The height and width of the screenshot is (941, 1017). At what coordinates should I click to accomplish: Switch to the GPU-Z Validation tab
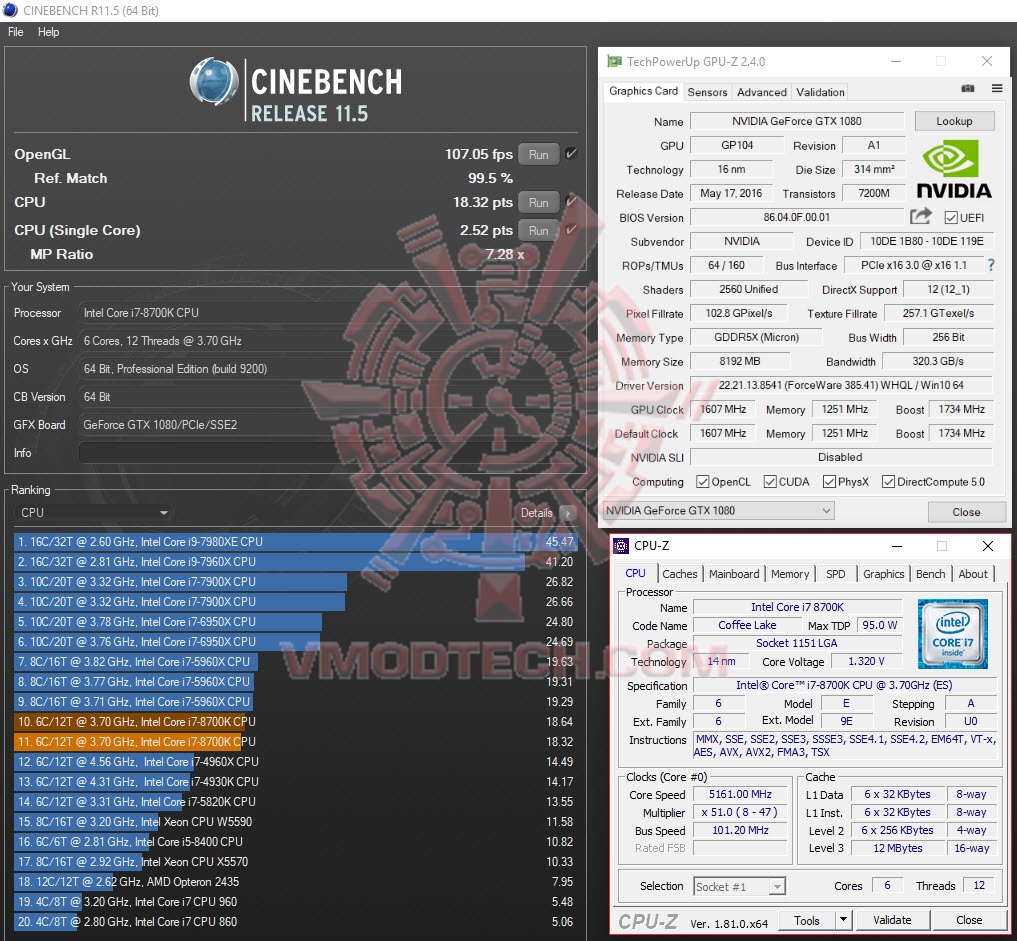(x=820, y=92)
